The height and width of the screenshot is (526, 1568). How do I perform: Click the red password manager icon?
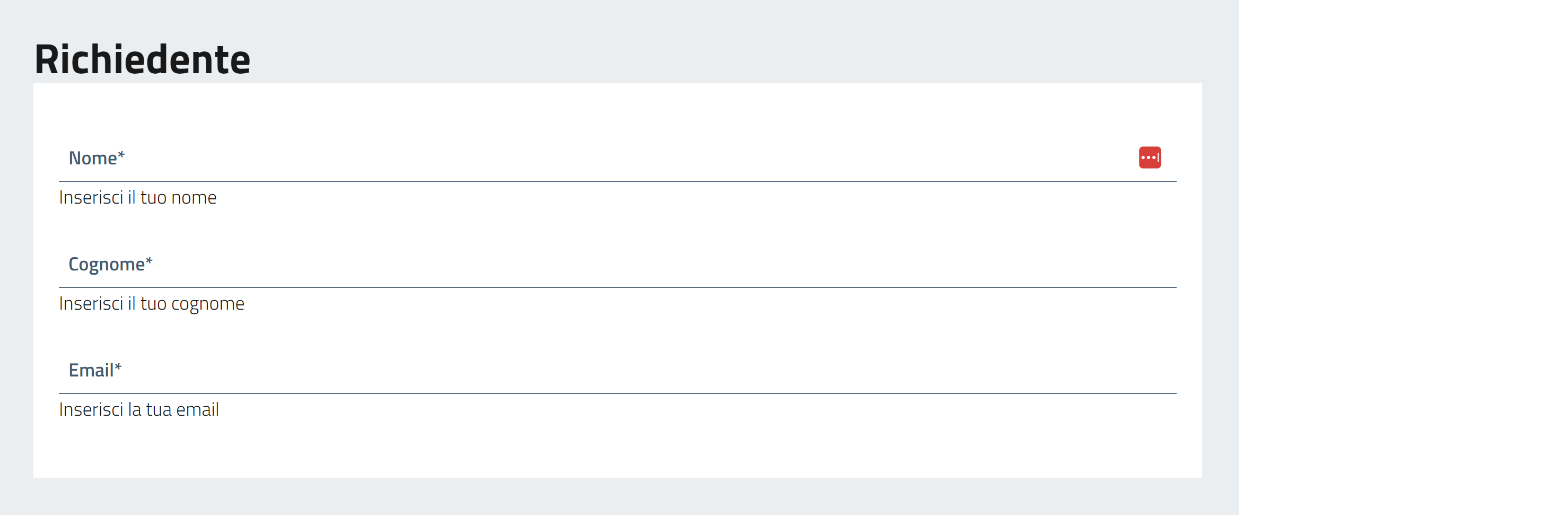click(x=1149, y=157)
